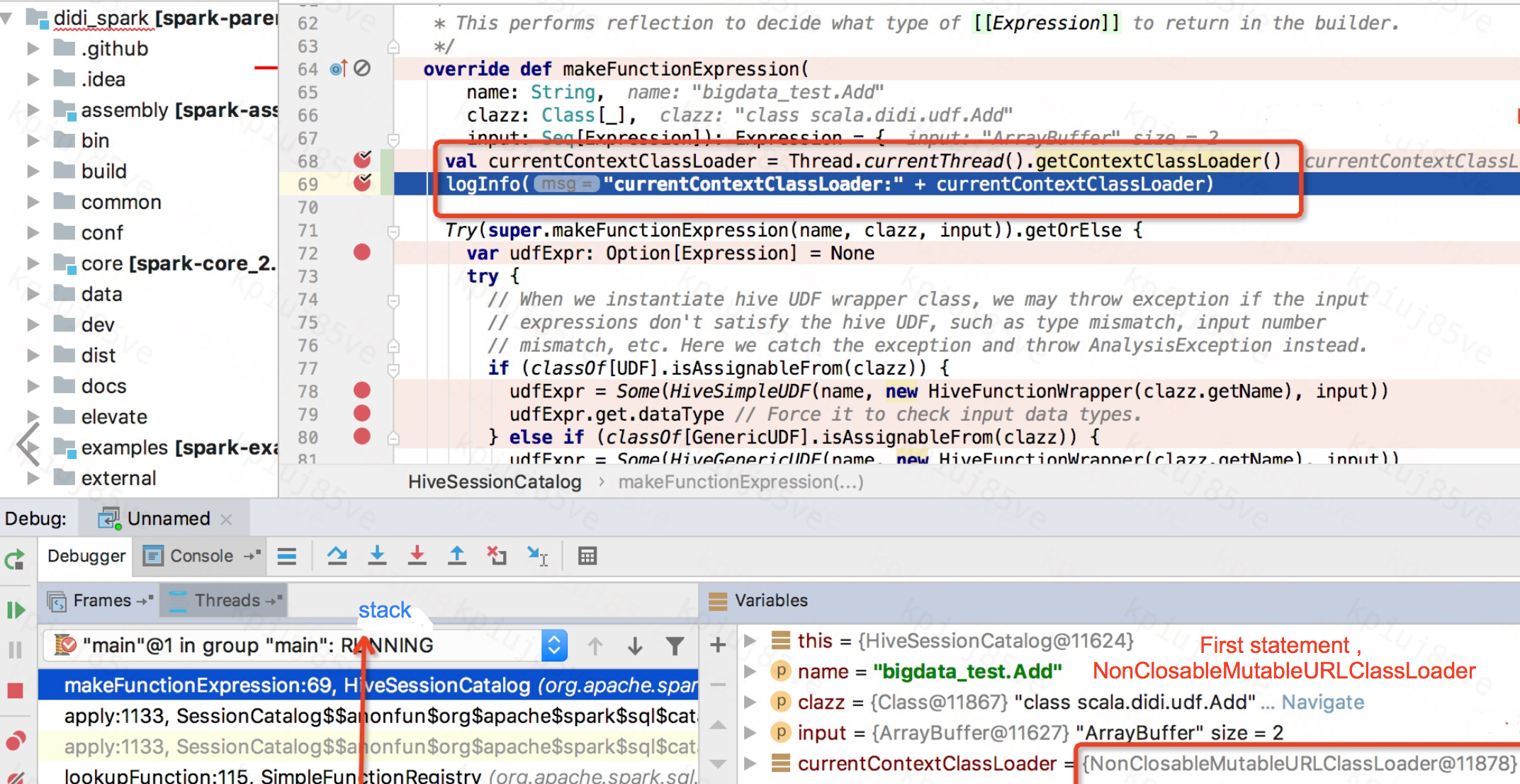Screen dimensions: 1520x784
Task: Expand the currentContextClassLoader variable node
Action: 750,763
